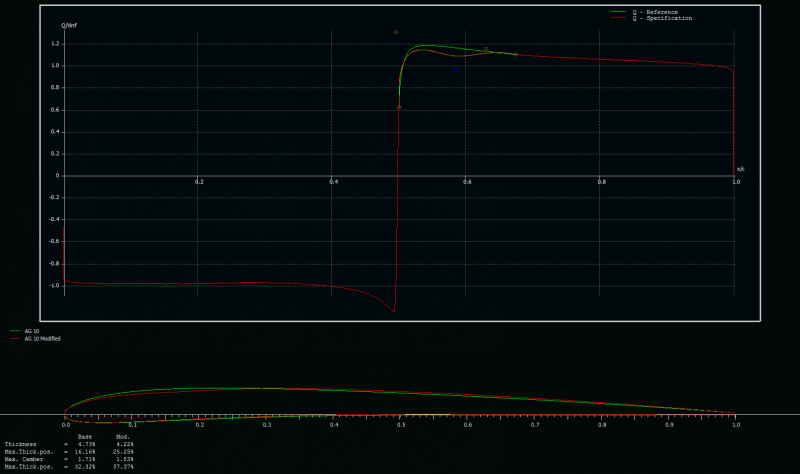Click the Max. Camber row label

click(x=24, y=458)
